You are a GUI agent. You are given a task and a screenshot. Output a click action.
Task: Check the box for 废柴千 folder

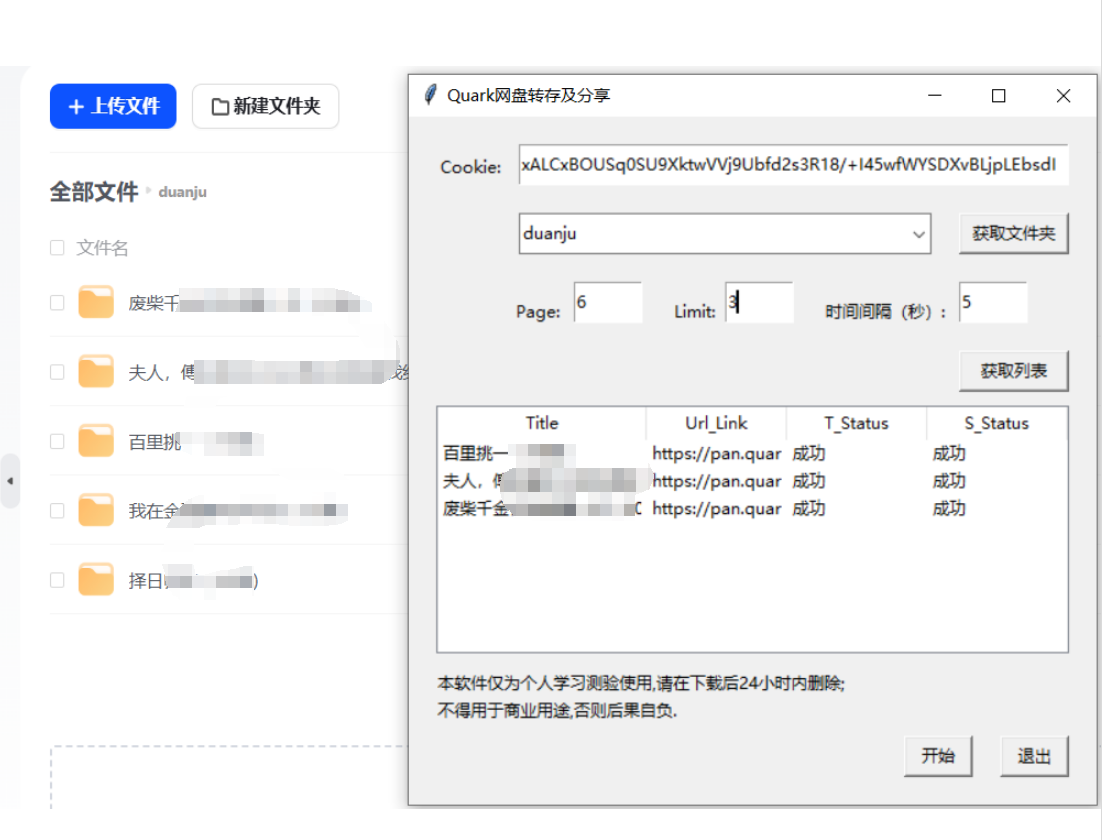click(57, 302)
